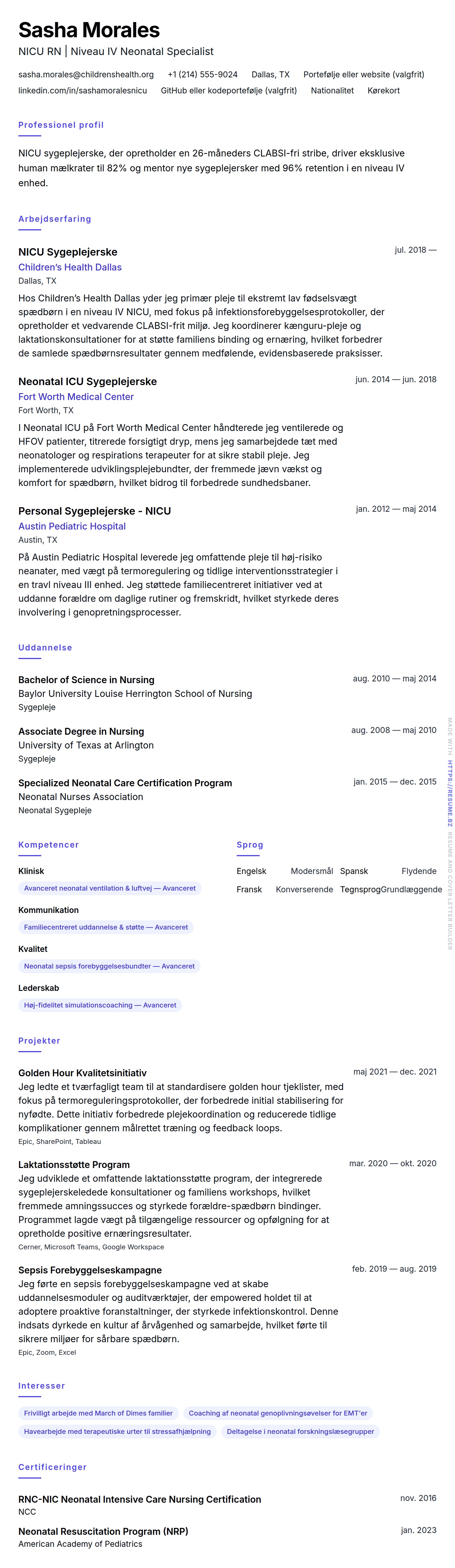Click the Golden Hour Kvalitetsinitiativ project title
455x1568 pixels.
pos(82,1073)
